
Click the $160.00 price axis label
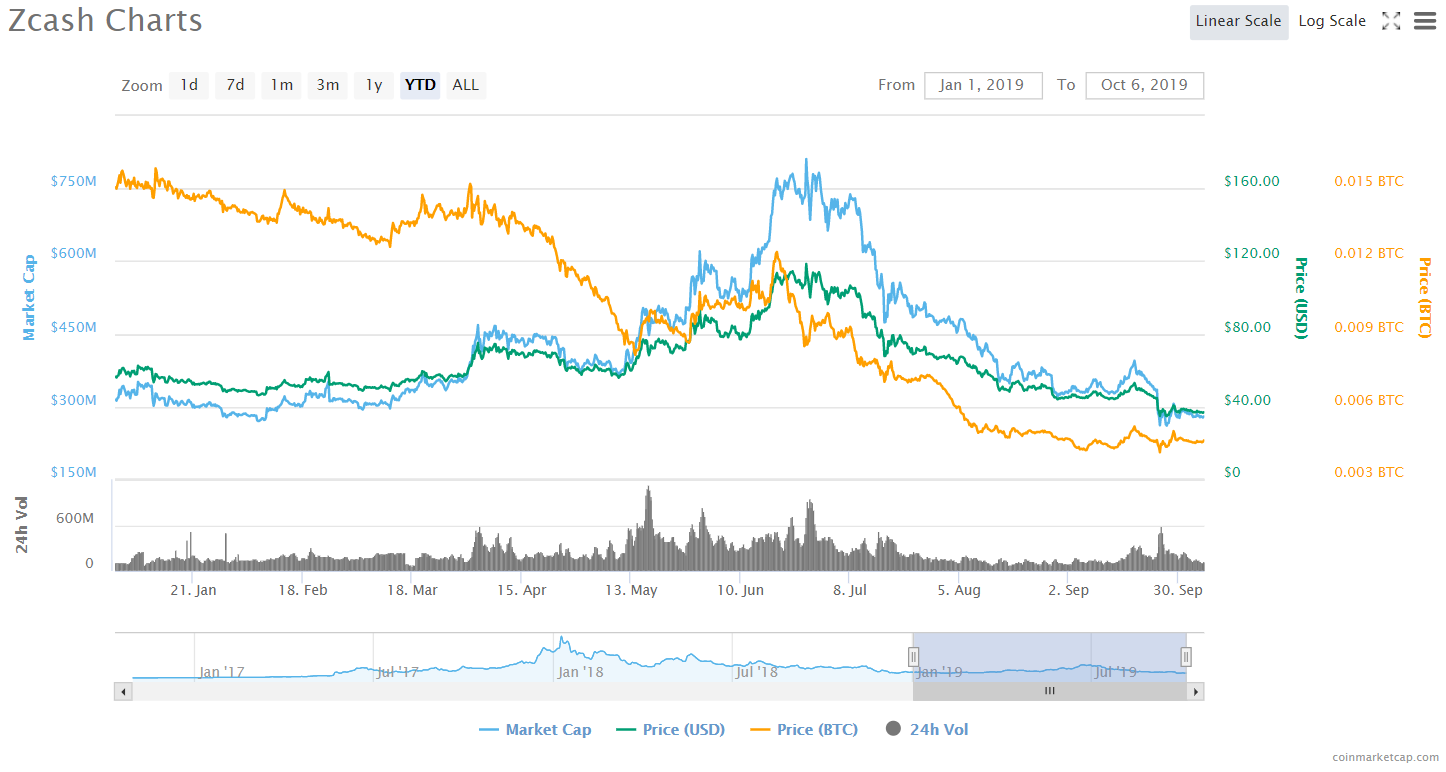pos(1252,181)
